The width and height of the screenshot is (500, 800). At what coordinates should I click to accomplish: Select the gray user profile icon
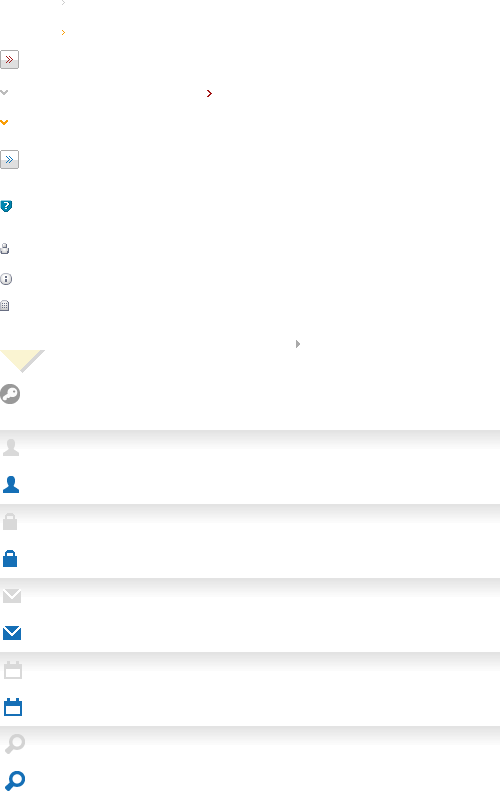11,447
